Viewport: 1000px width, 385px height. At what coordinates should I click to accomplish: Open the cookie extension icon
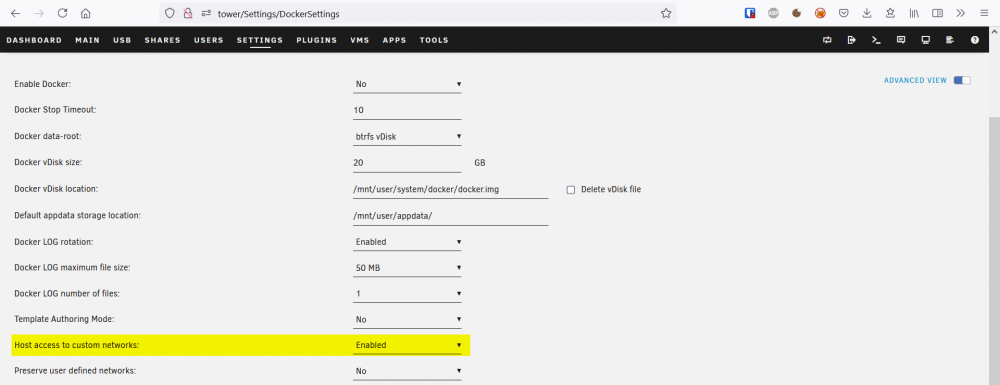(x=797, y=13)
